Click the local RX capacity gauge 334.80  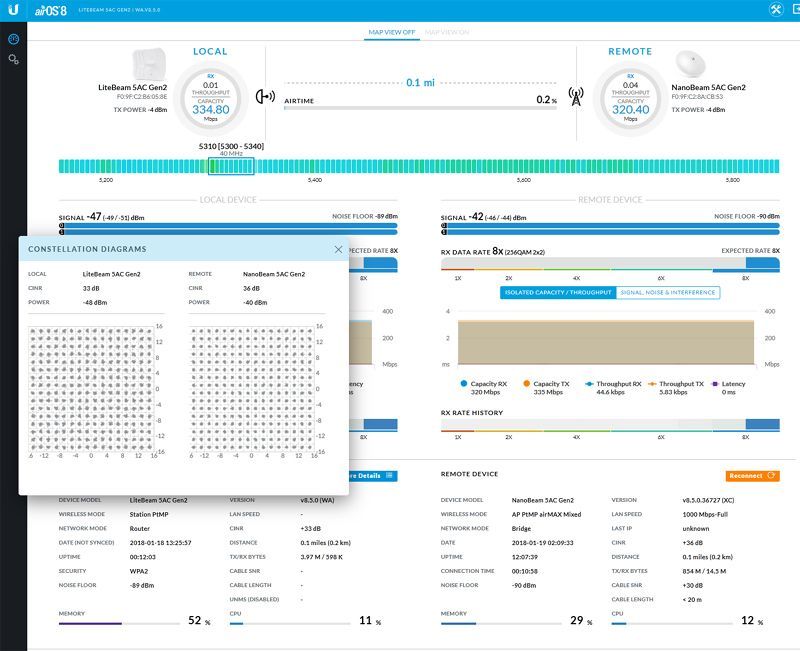tap(211, 99)
